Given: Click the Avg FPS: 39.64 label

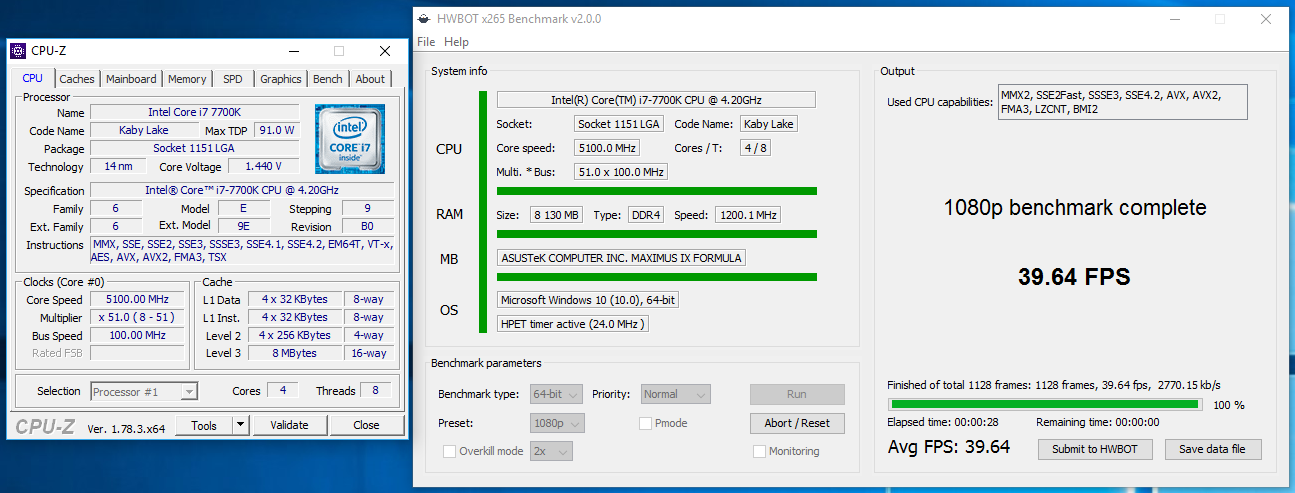Looking at the screenshot, I should [949, 447].
